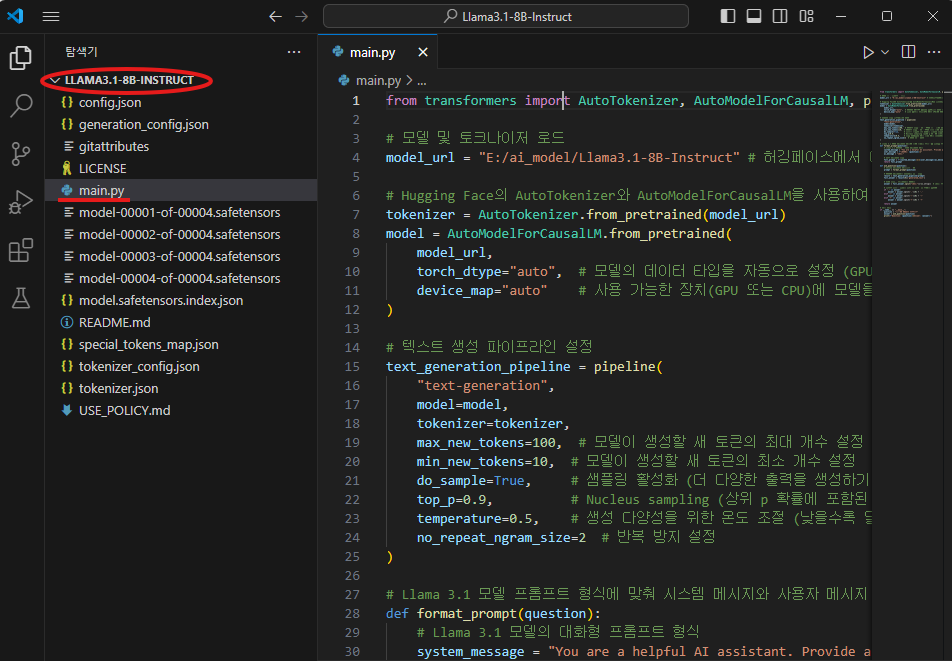
Task: Toggle the secondary side bar layout icon
Action: 780,16
